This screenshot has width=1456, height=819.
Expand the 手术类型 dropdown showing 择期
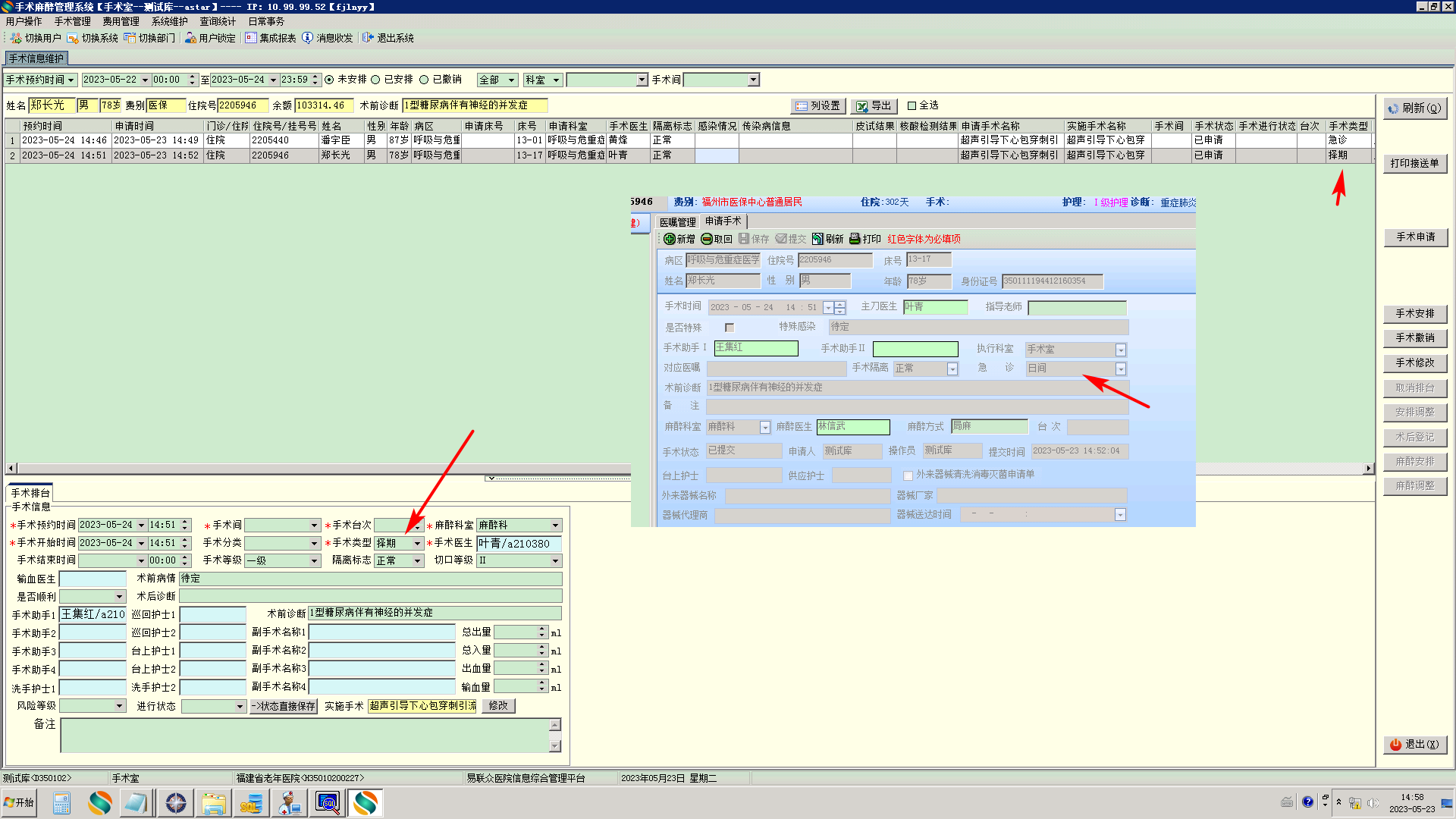point(417,544)
